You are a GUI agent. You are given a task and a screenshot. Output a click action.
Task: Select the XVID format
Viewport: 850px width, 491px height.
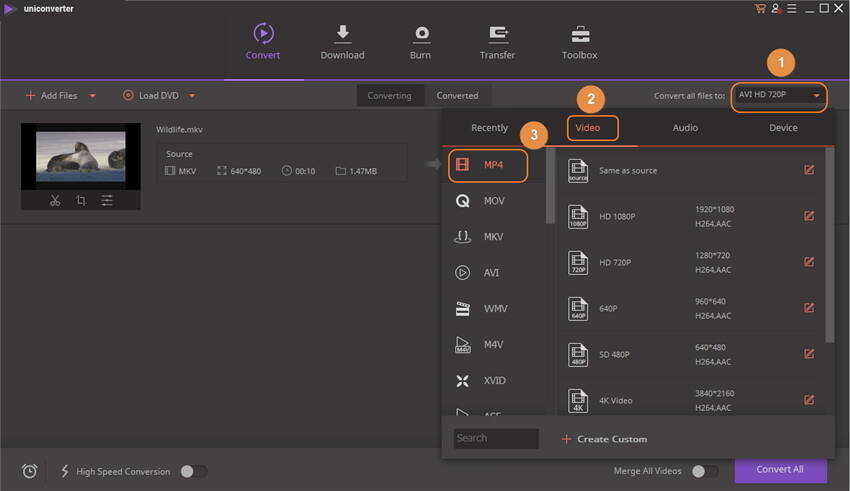pyautogui.click(x=493, y=380)
